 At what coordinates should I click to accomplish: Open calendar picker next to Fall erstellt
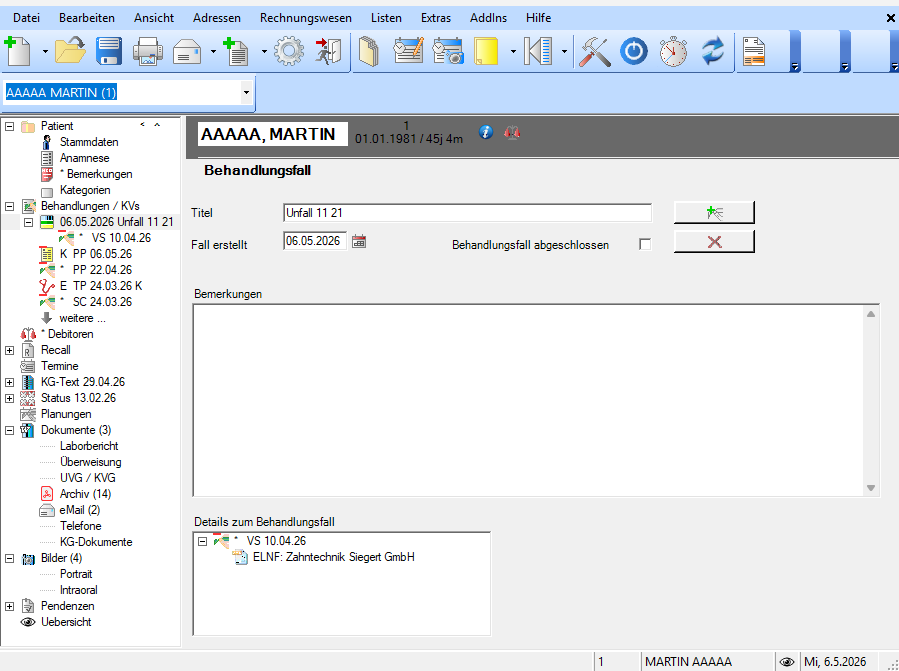359,241
